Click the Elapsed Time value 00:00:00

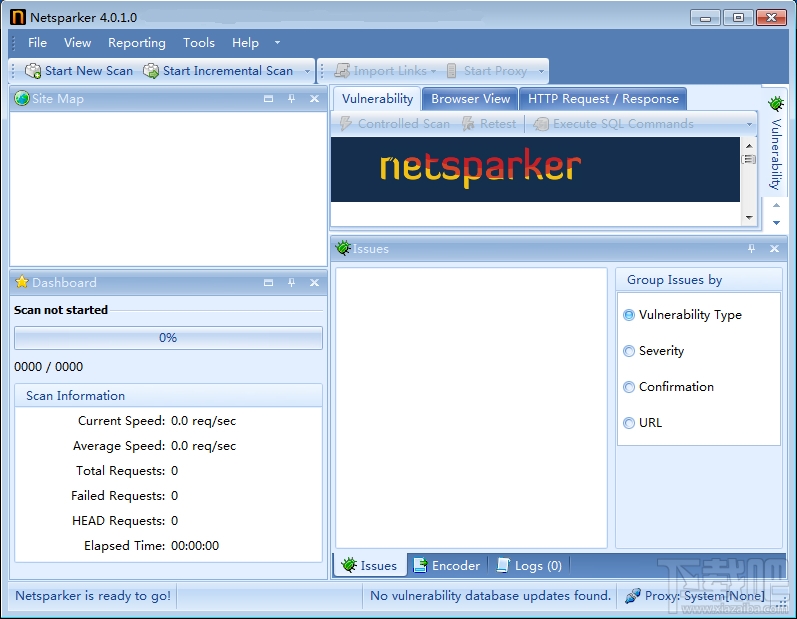(x=195, y=546)
